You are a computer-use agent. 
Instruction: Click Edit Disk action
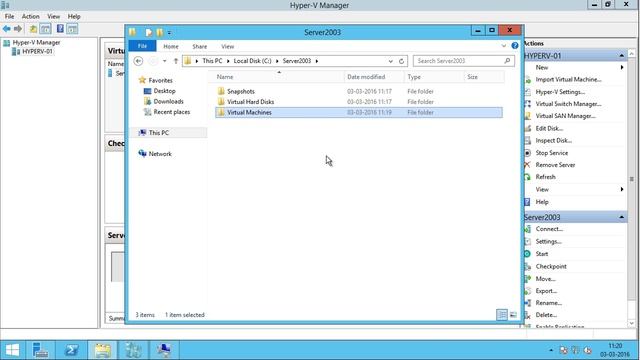click(549, 128)
